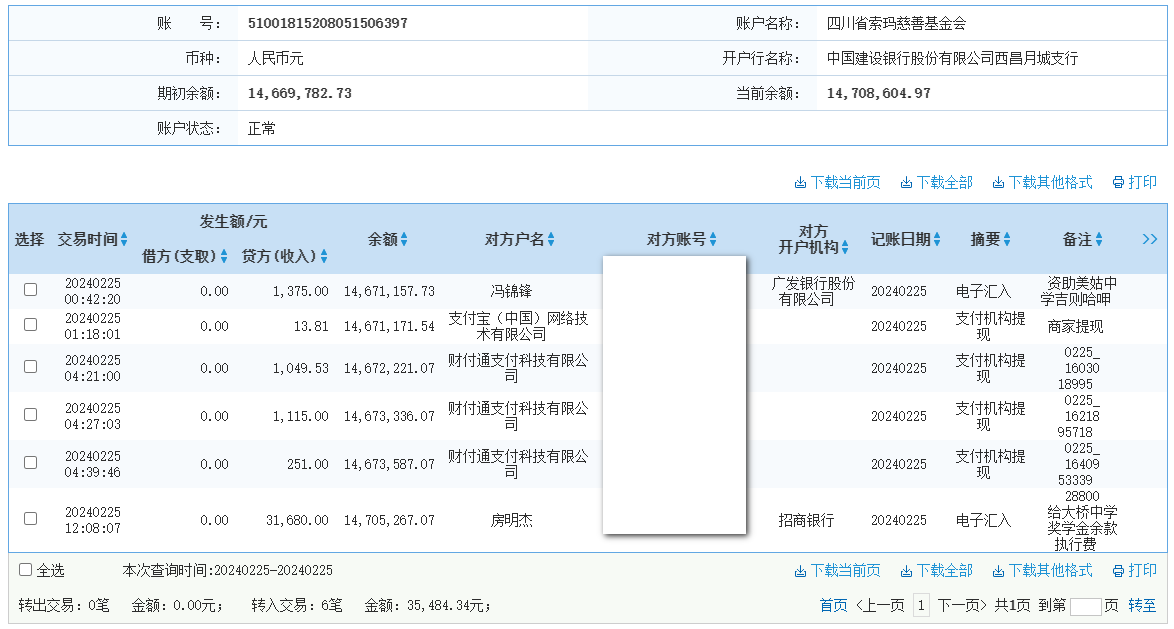Expand more columns with >> arrow
Viewport: 1174px width, 629px height.
pyautogui.click(x=1150, y=239)
